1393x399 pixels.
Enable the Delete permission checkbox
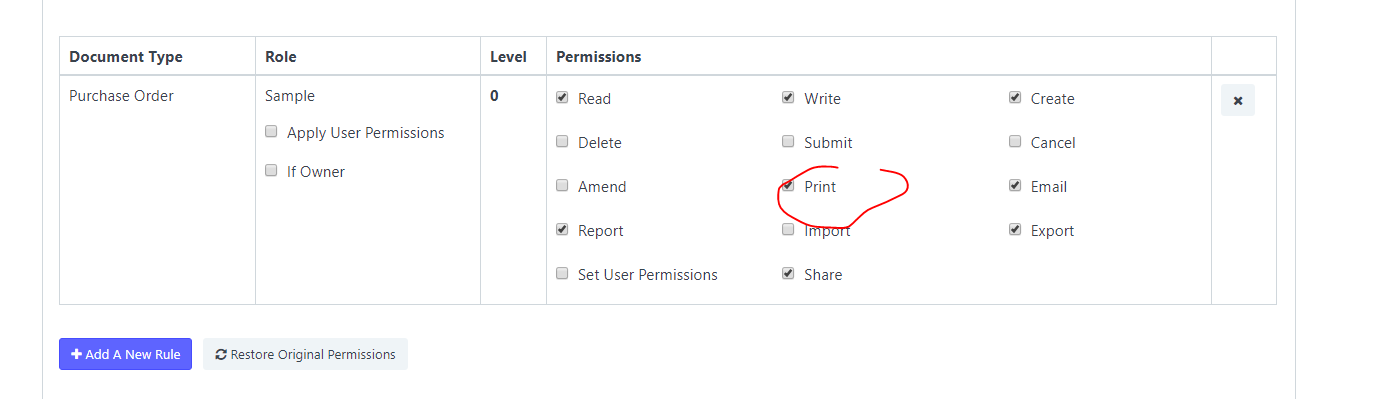pyautogui.click(x=562, y=142)
